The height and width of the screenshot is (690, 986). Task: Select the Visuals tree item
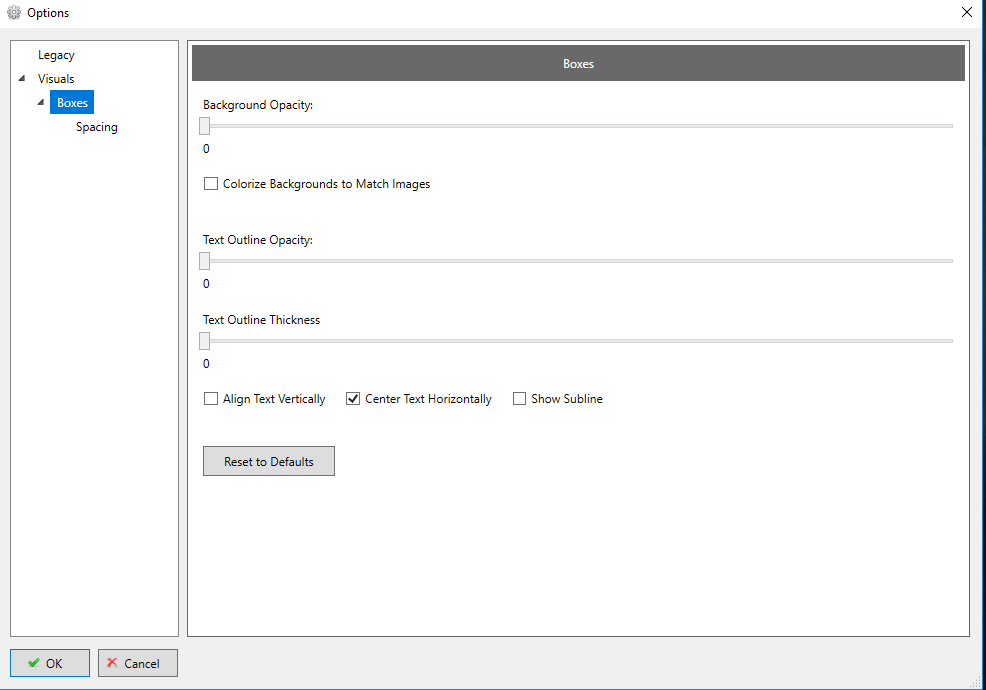(x=56, y=79)
